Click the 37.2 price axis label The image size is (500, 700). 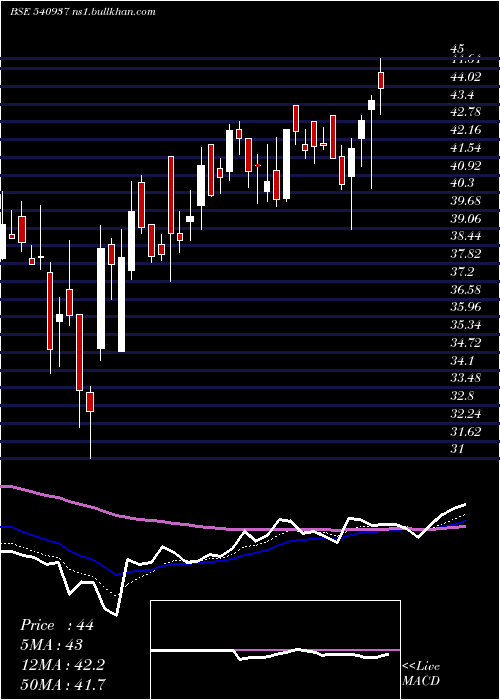tap(462, 272)
